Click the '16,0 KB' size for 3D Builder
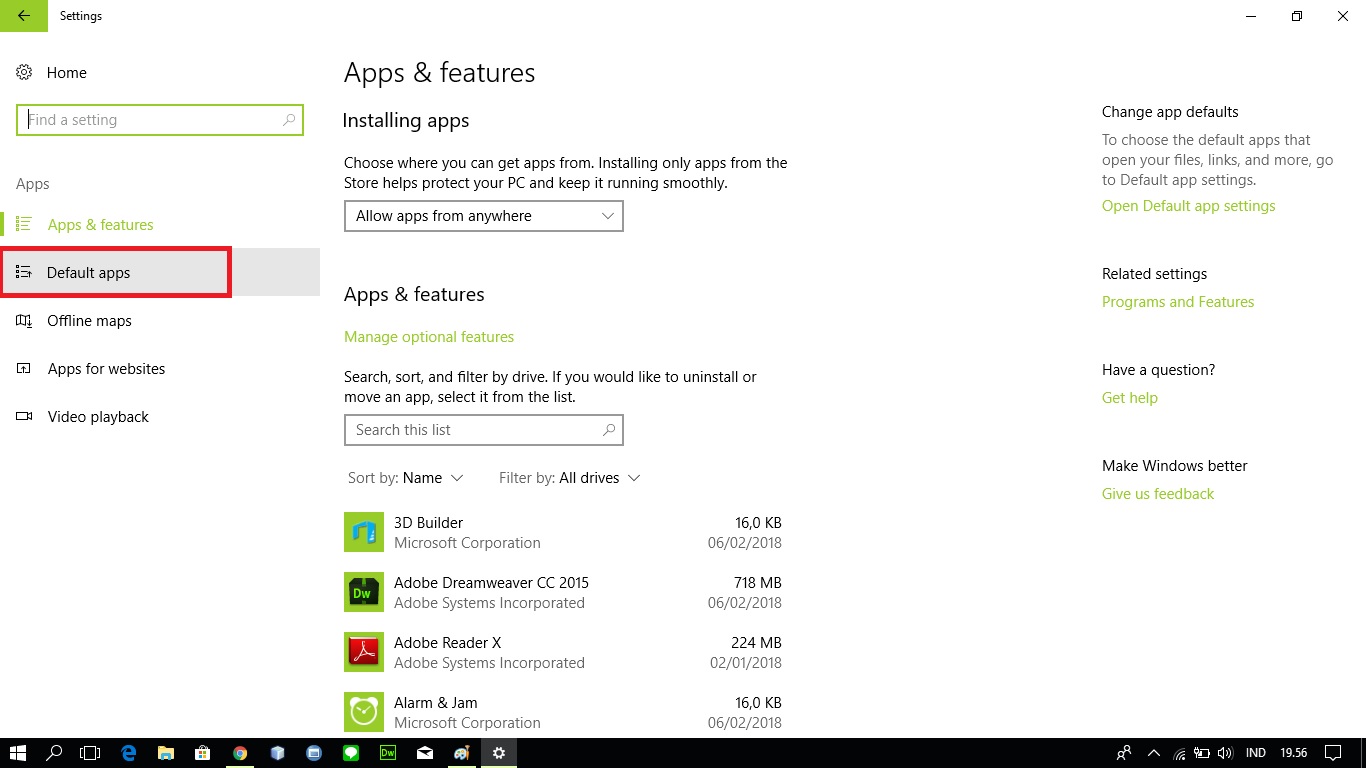 click(758, 523)
